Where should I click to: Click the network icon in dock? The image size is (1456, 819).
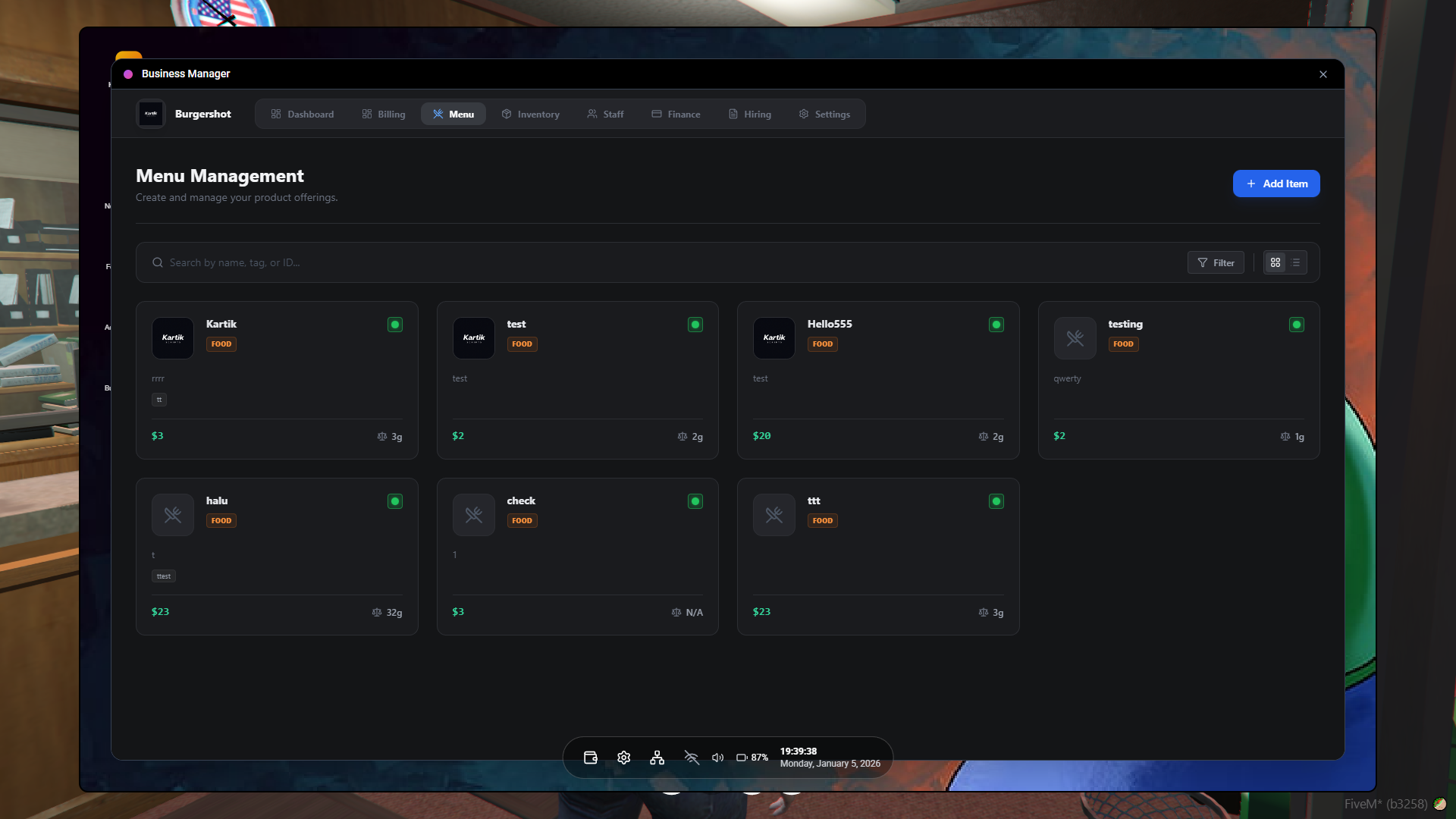[657, 758]
